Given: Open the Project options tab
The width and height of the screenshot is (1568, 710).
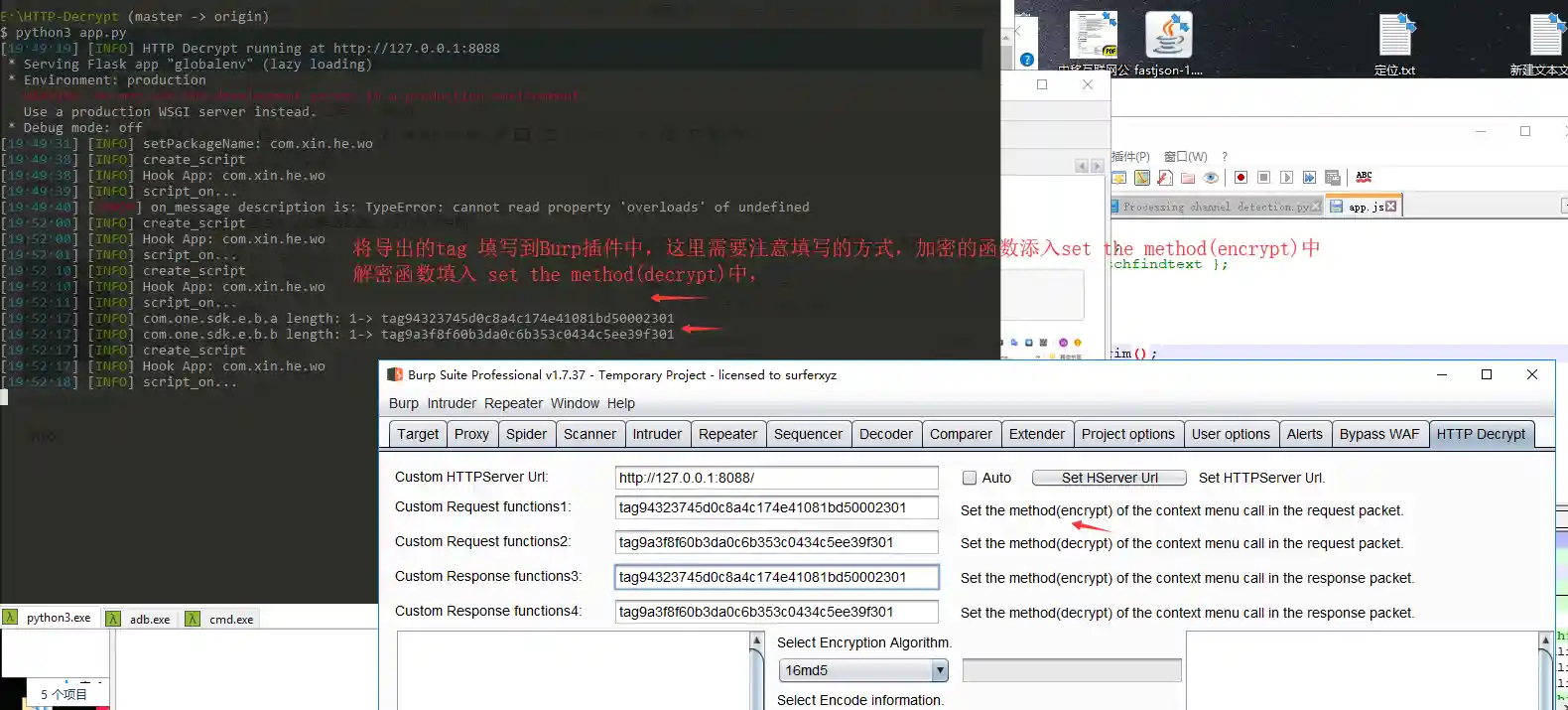Looking at the screenshot, I should click(1127, 434).
